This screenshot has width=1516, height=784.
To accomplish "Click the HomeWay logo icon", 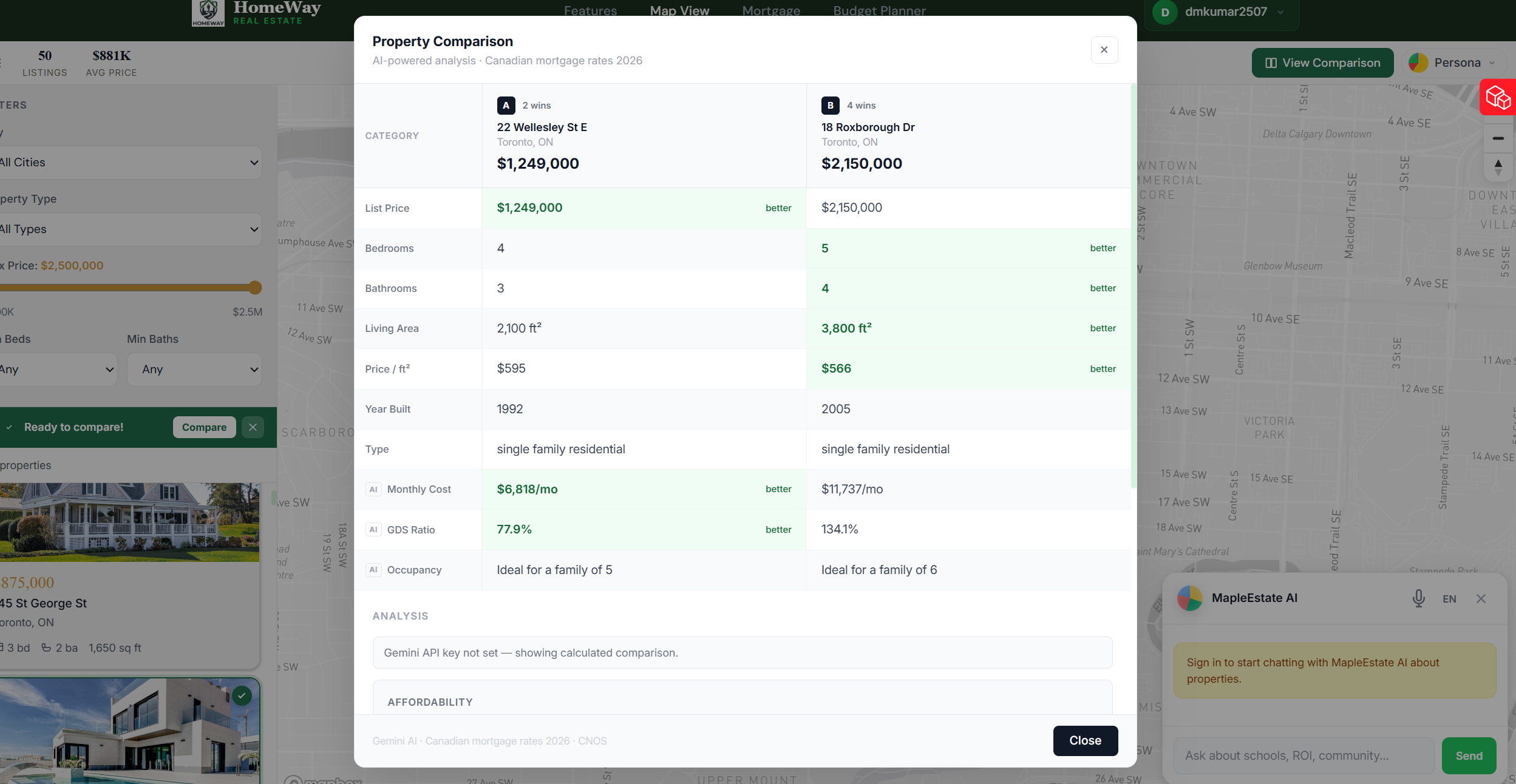I will pos(208,13).
